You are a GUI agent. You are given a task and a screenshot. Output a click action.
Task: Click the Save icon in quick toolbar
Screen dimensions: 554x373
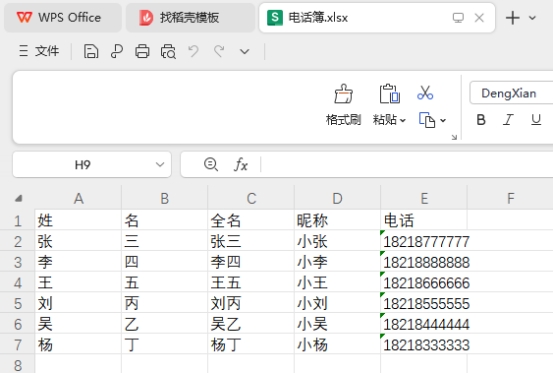pyautogui.click(x=91, y=51)
